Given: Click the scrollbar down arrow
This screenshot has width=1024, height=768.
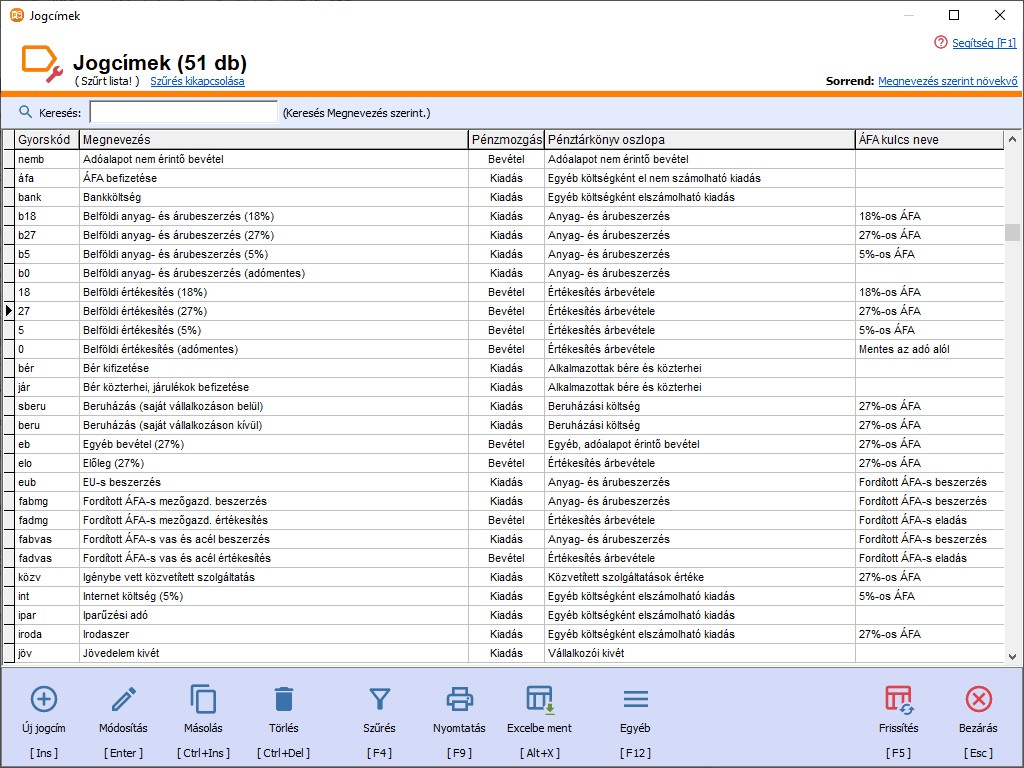Looking at the screenshot, I should click(x=1012, y=656).
